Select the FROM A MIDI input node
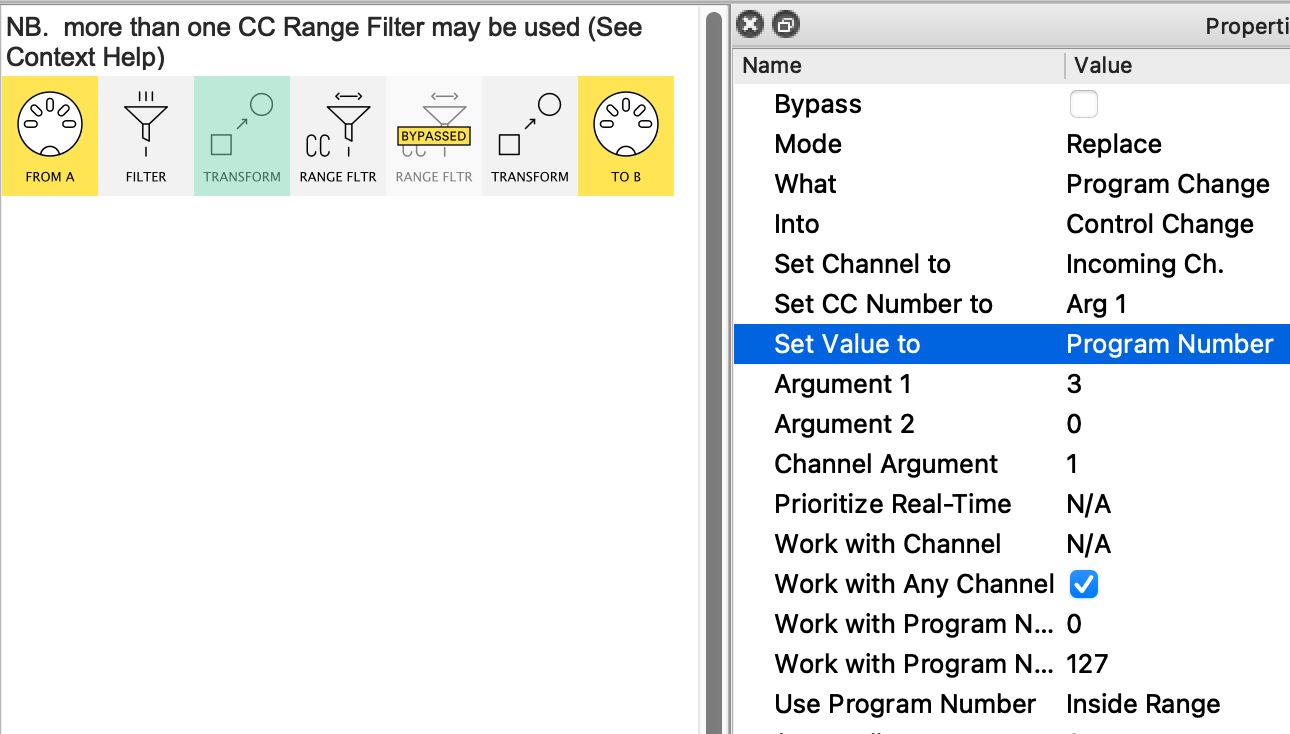 click(x=50, y=136)
